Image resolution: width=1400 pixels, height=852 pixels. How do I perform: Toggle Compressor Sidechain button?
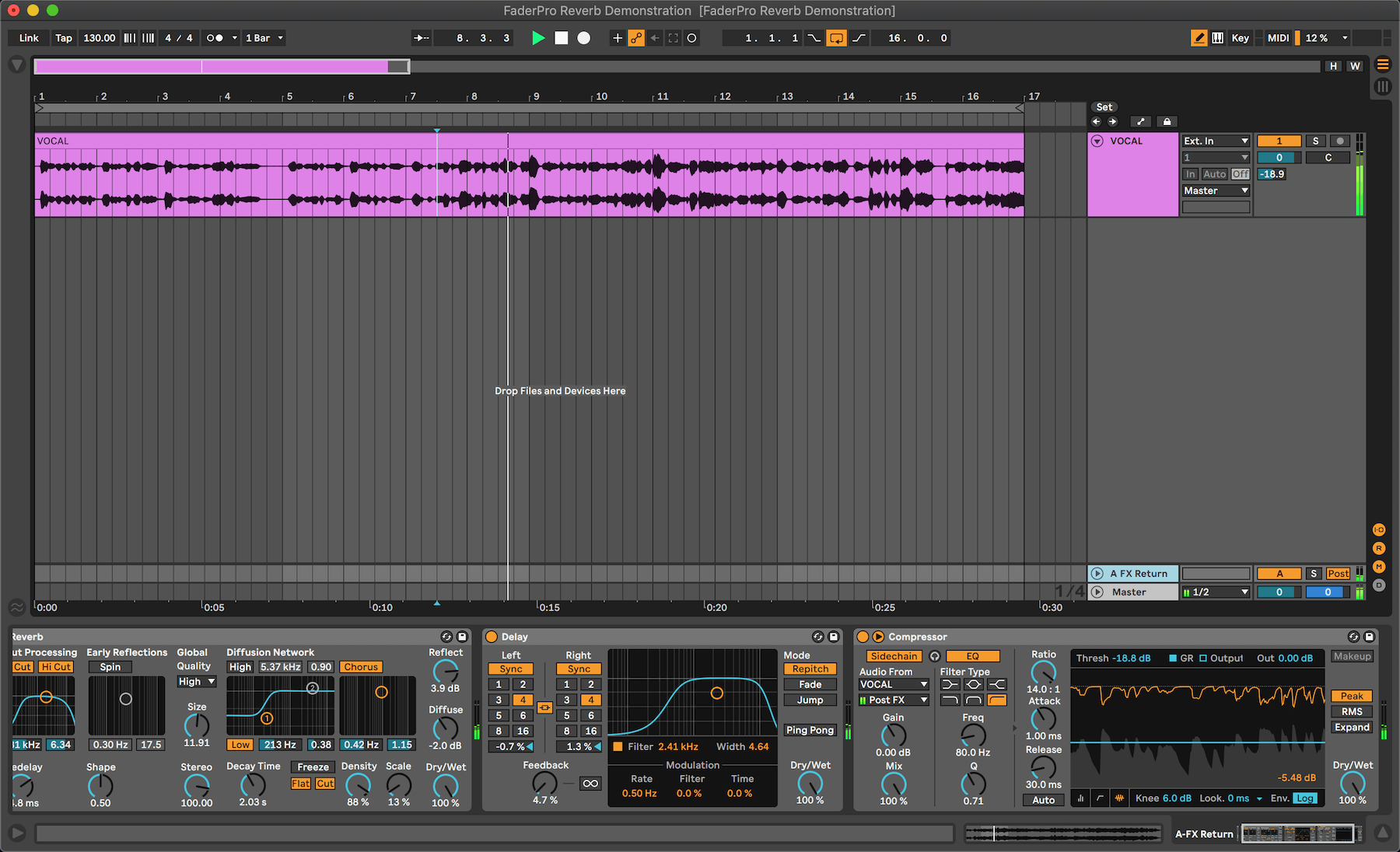(x=894, y=656)
